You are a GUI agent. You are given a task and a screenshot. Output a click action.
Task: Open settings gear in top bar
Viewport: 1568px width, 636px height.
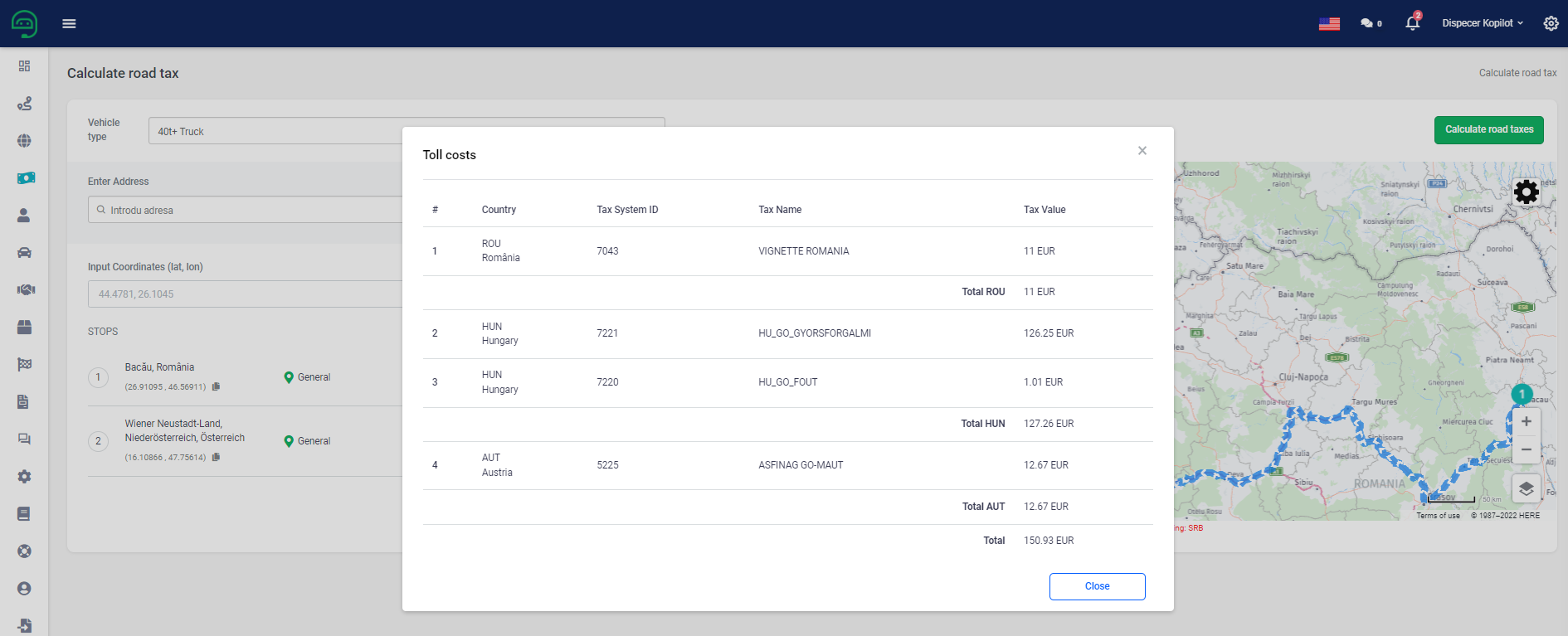click(x=1551, y=23)
